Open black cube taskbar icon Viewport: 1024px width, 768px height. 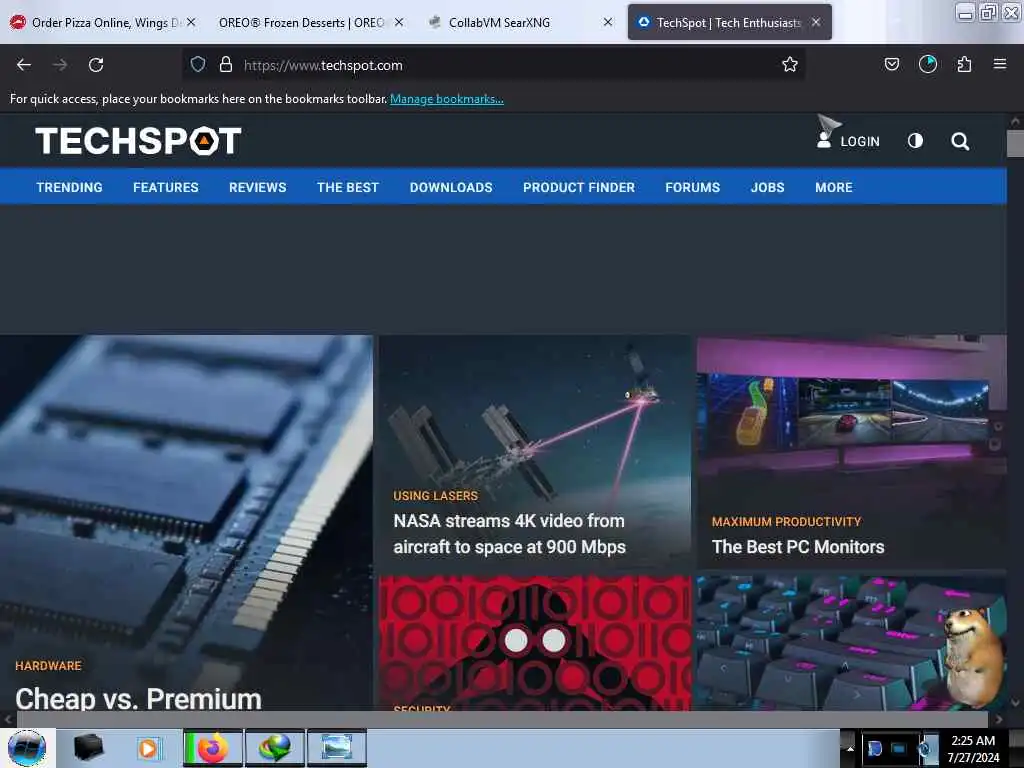point(89,748)
